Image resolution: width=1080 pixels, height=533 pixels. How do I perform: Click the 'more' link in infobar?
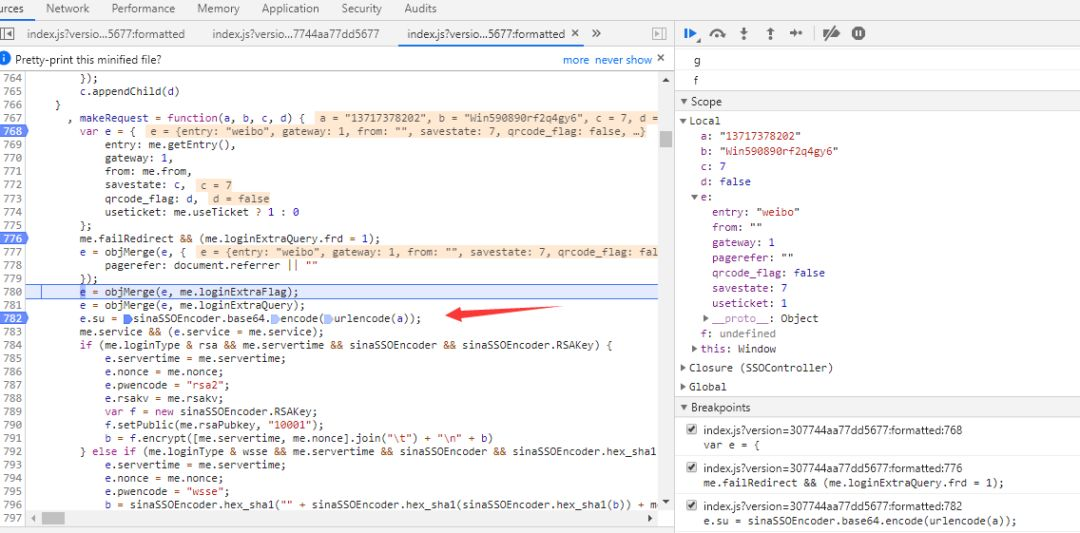[x=576, y=60]
